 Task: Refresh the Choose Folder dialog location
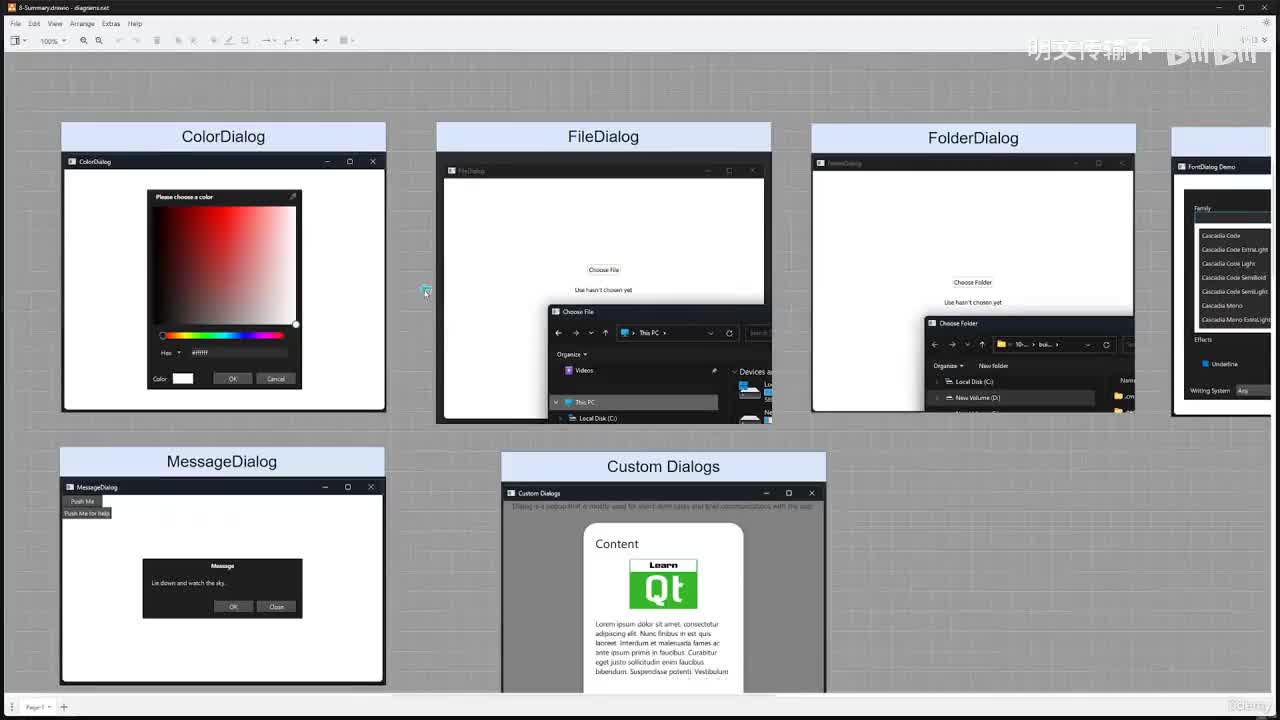(1106, 344)
